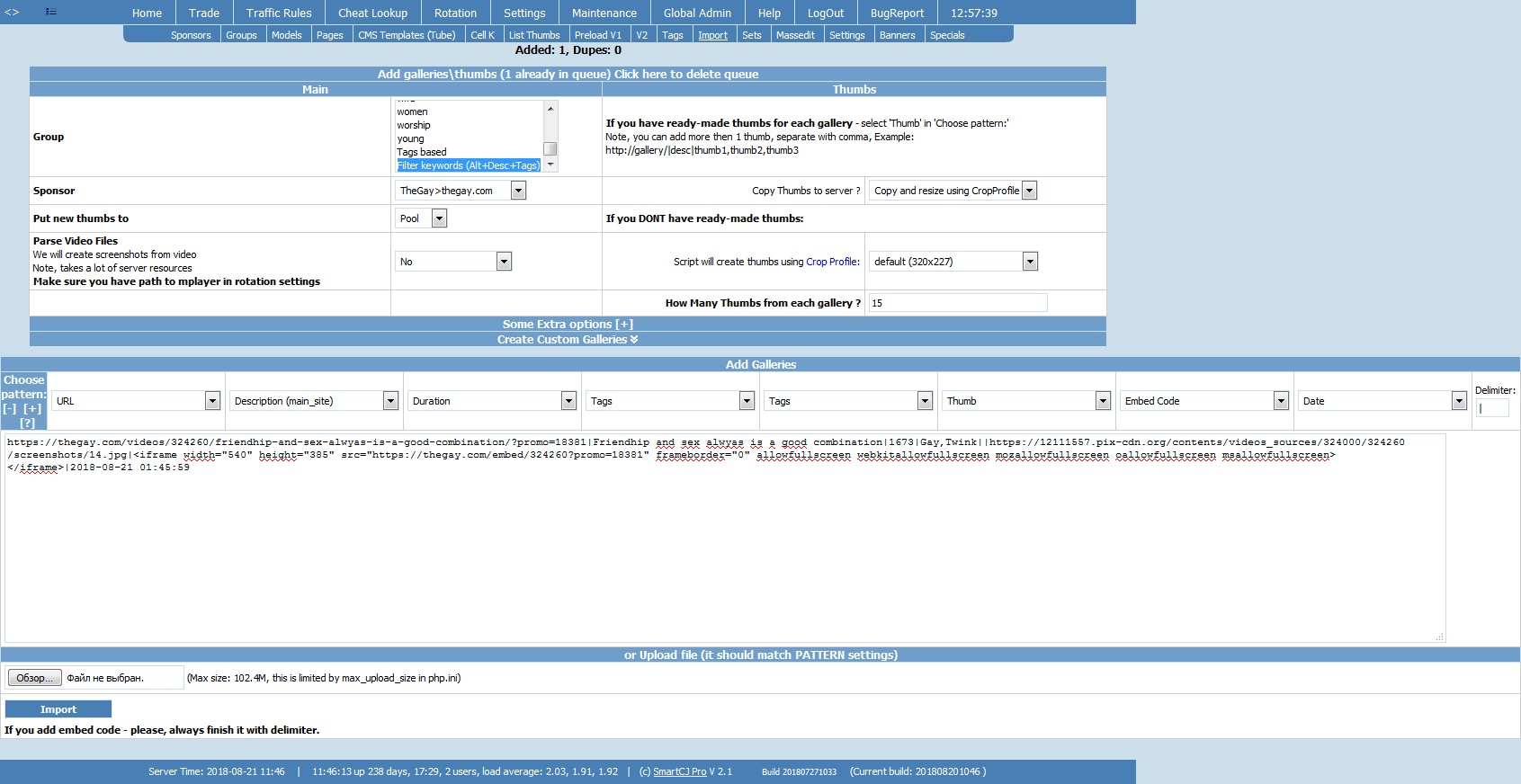
Task: Open the 'Put new thumbs to' Pool dropdown
Action: click(421, 218)
